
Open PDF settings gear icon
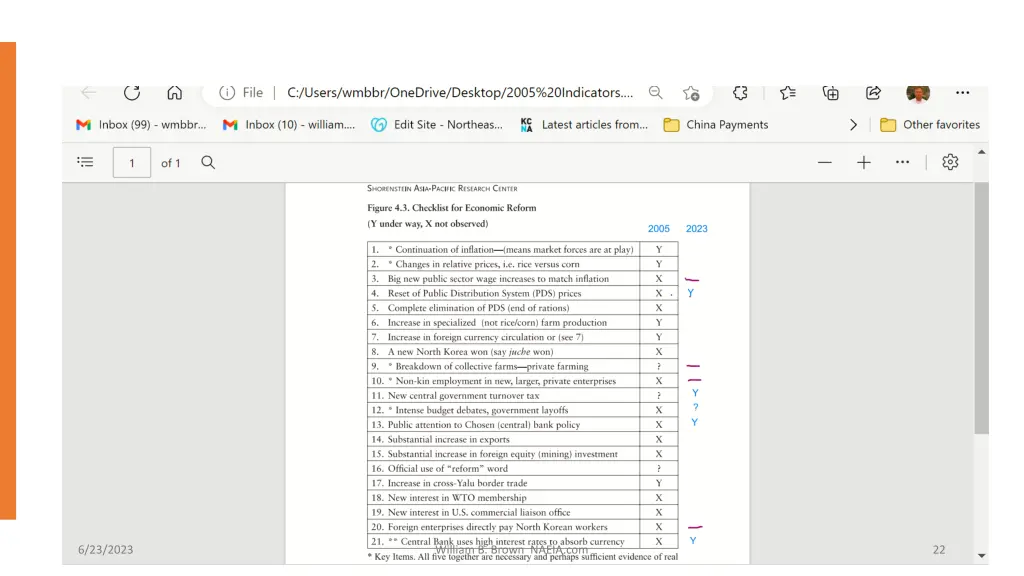tap(950, 162)
